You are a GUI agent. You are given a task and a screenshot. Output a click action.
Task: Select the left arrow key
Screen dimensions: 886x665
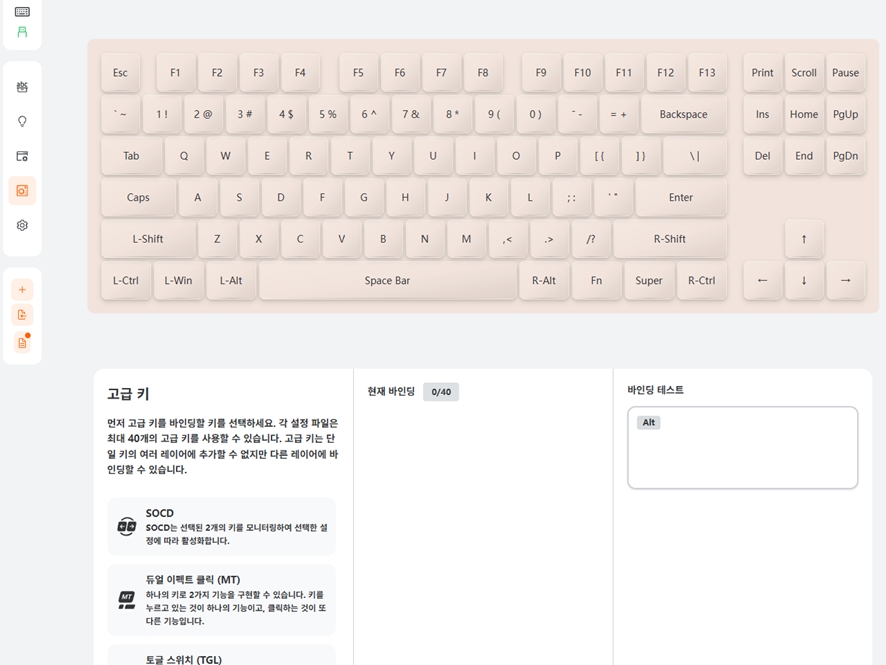(762, 280)
